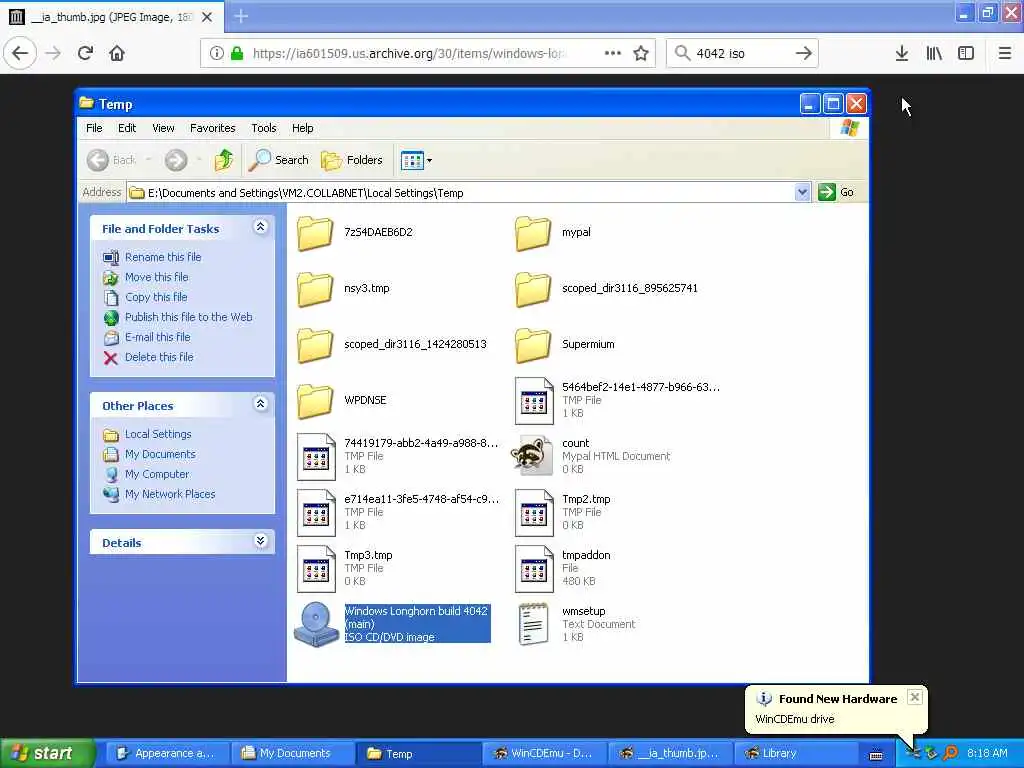Select the mypal folder
Viewport: 1024px width, 768px height.
pos(553,232)
